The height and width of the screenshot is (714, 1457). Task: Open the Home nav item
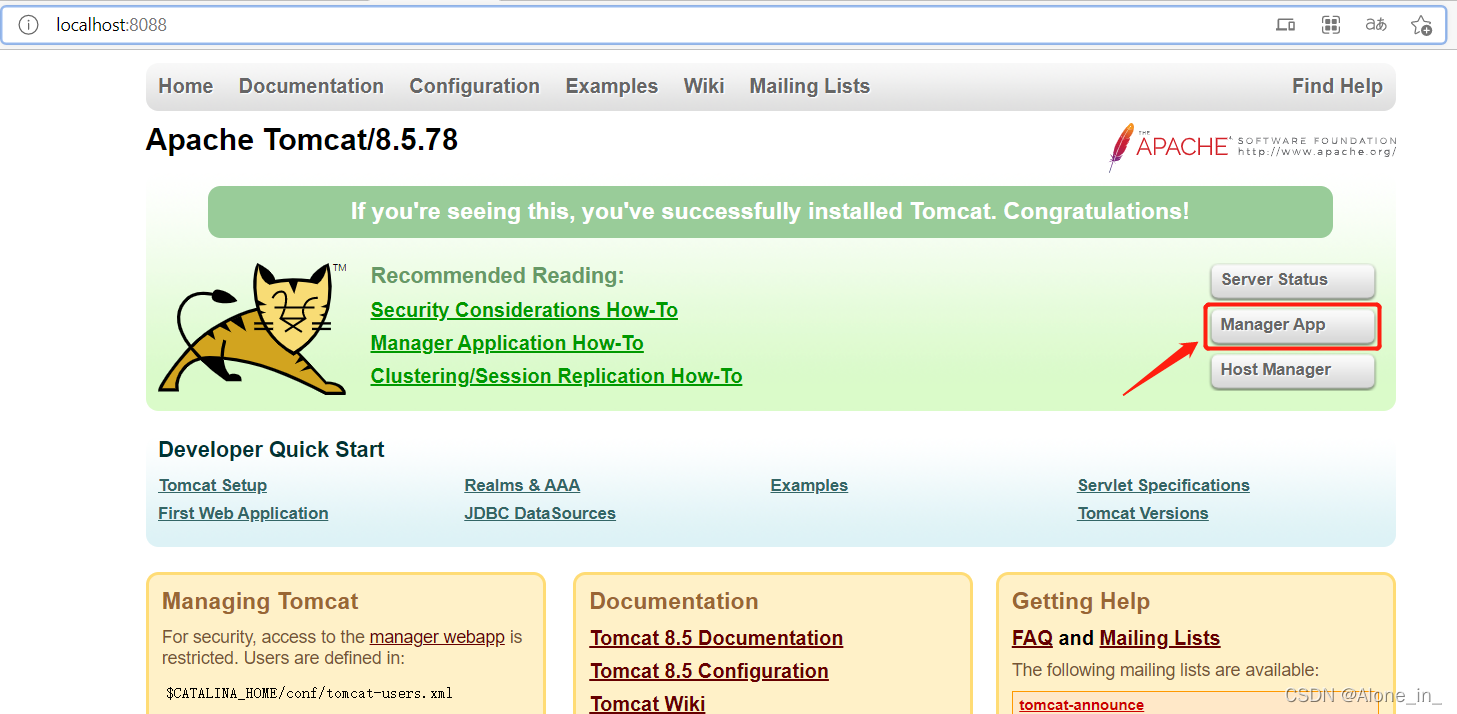click(x=186, y=86)
